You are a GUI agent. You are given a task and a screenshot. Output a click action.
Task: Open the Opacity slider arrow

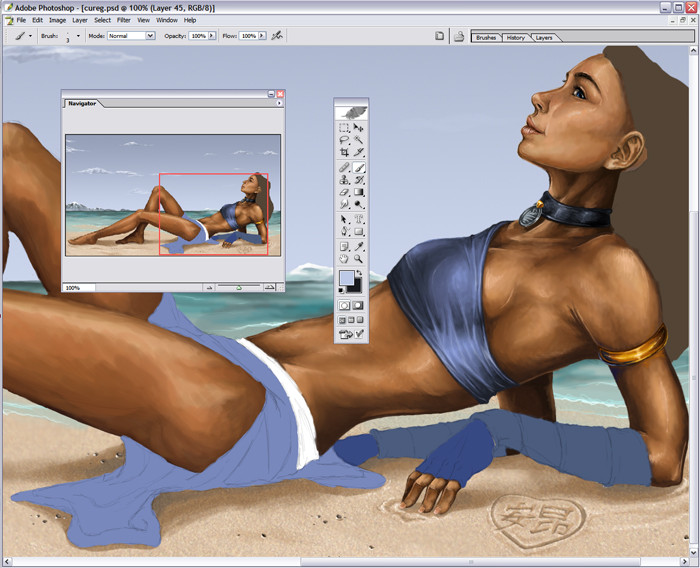[212, 36]
